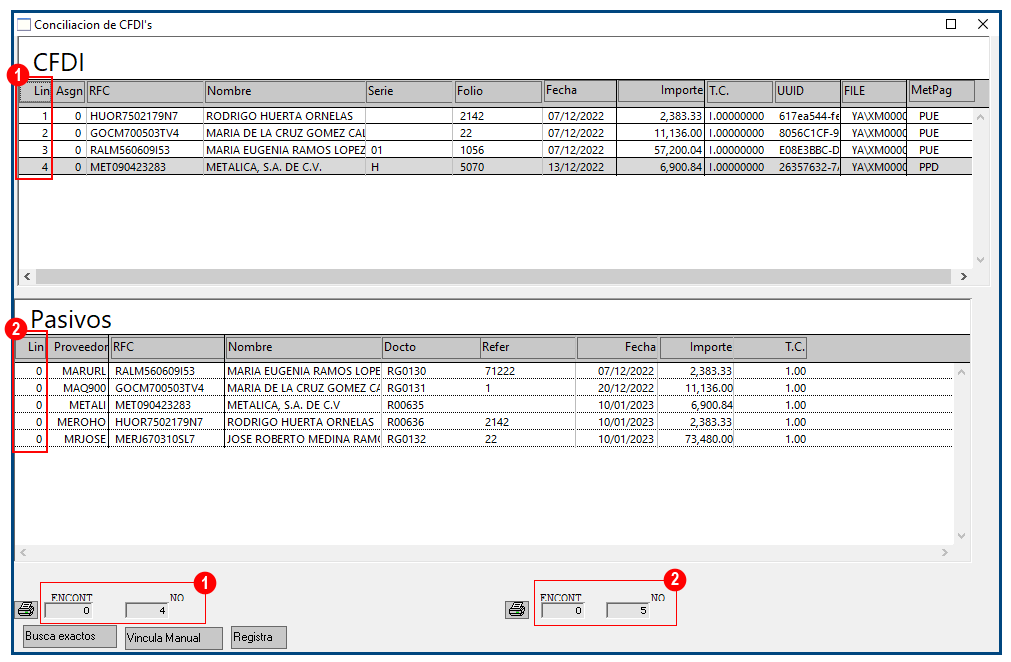Click the Registra button

[x=258, y=637]
